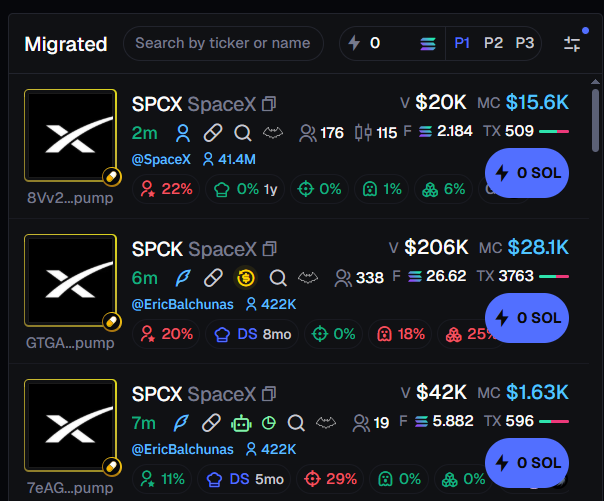Click holders icon showing 176

coord(307,134)
